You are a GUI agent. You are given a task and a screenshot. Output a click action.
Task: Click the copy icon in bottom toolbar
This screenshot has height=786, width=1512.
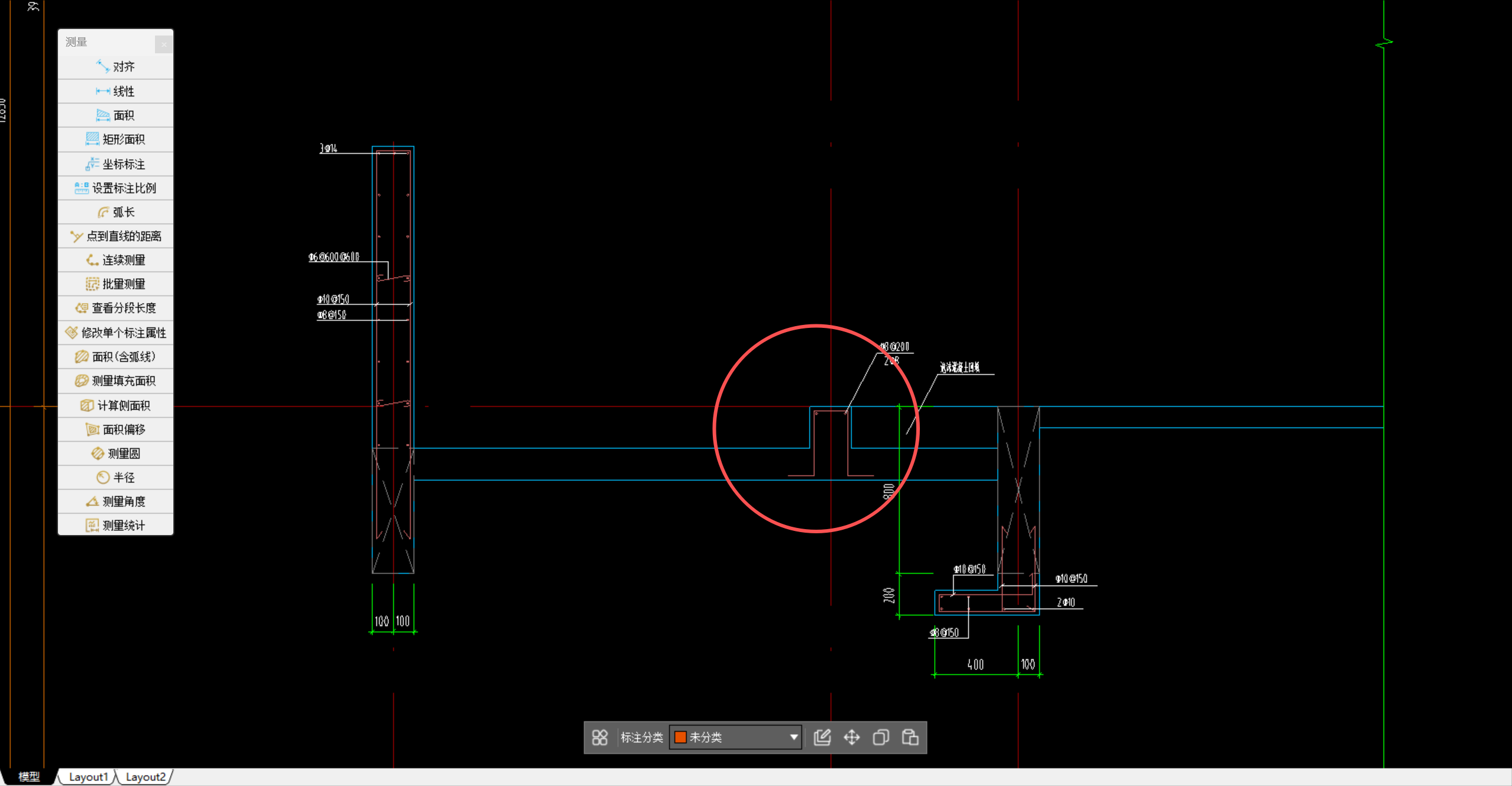coord(881,737)
